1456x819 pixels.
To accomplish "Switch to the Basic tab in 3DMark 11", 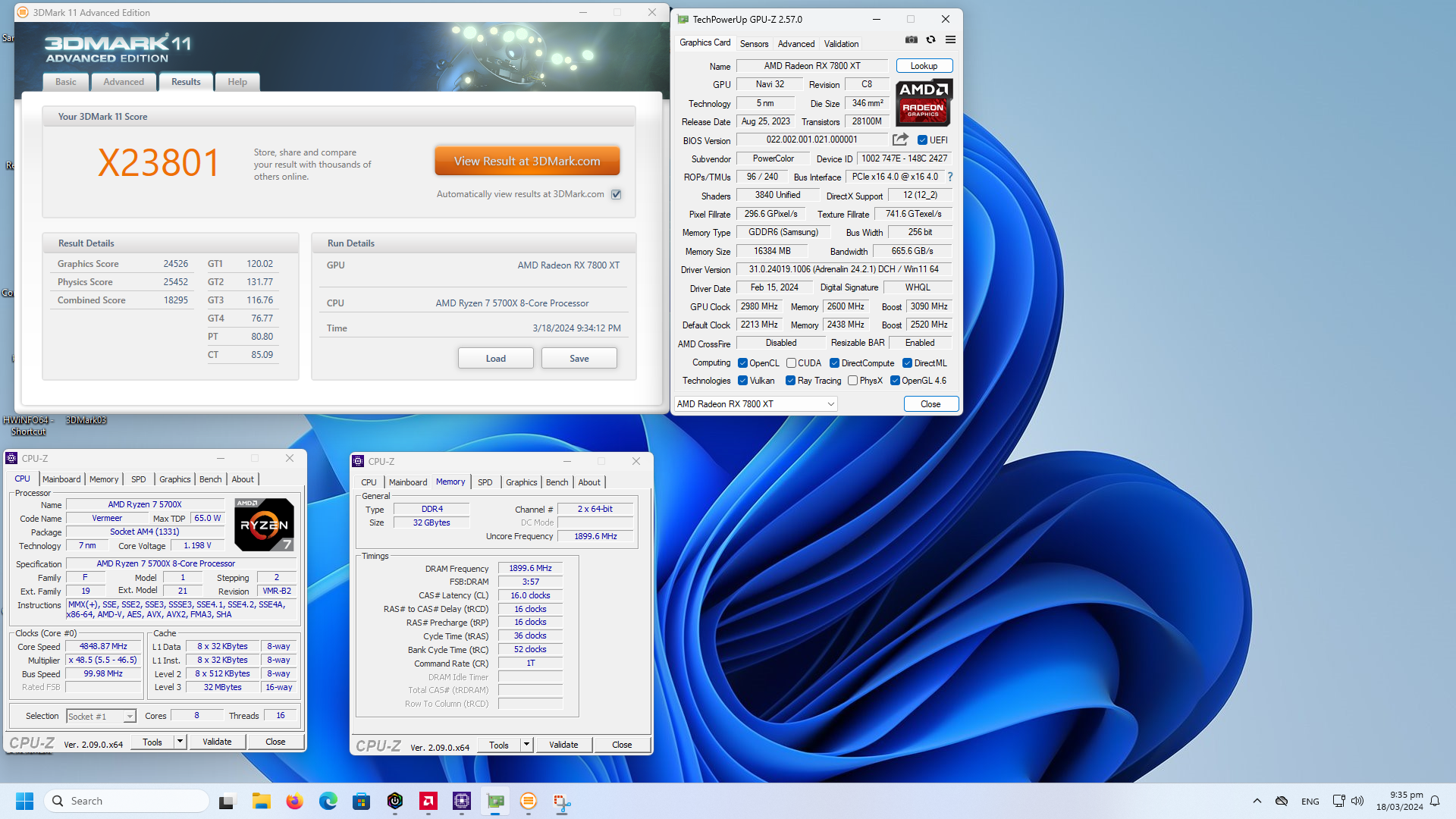I will 66,82.
